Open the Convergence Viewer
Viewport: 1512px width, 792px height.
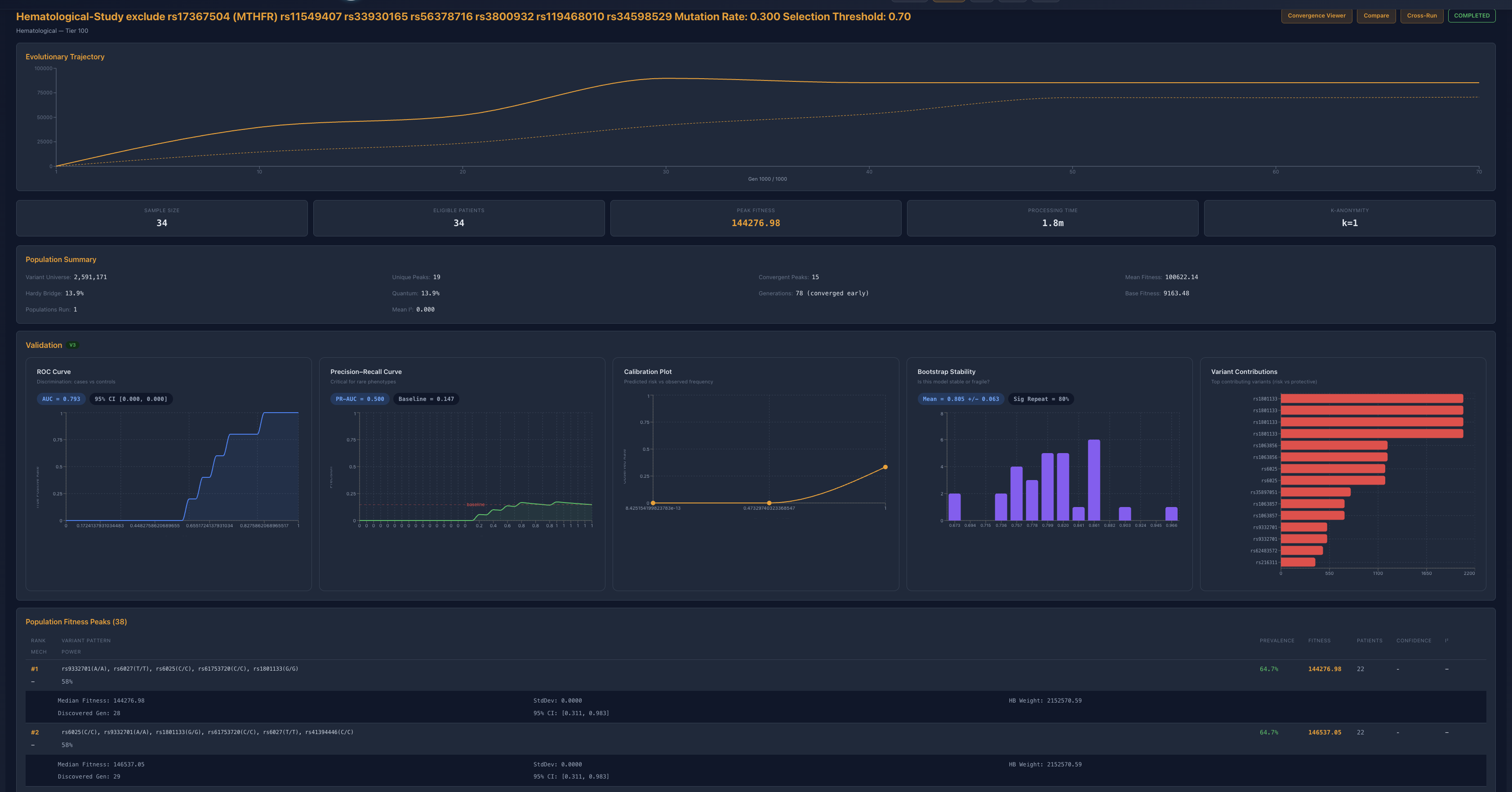pos(1316,16)
